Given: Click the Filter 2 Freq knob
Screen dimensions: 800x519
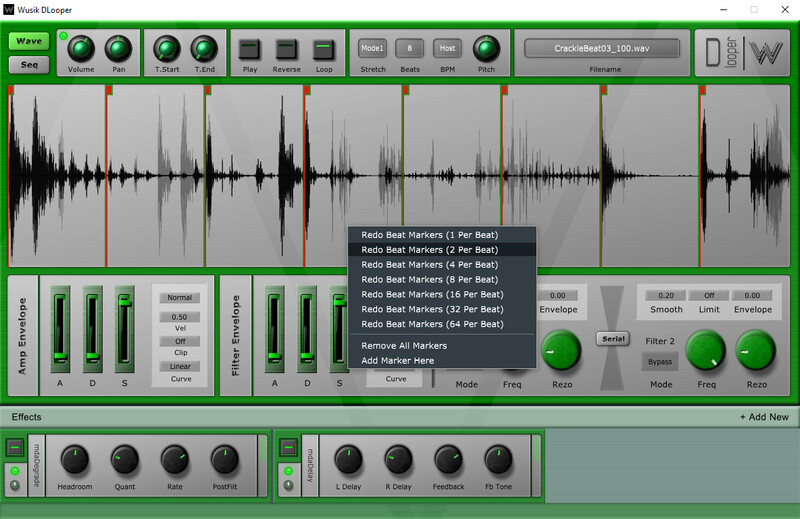Looking at the screenshot, I should click(x=706, y=351).
